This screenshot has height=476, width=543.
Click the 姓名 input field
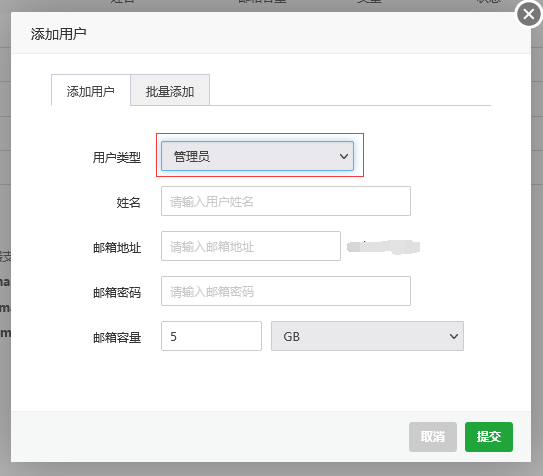point(286,201)
